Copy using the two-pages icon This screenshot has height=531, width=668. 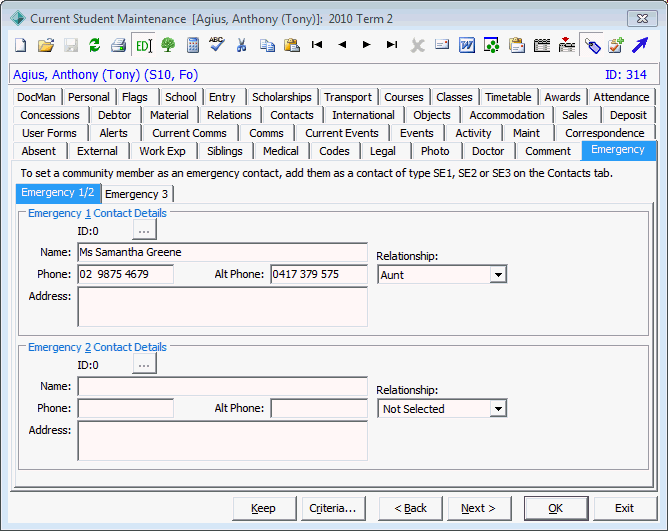(267, 45)
